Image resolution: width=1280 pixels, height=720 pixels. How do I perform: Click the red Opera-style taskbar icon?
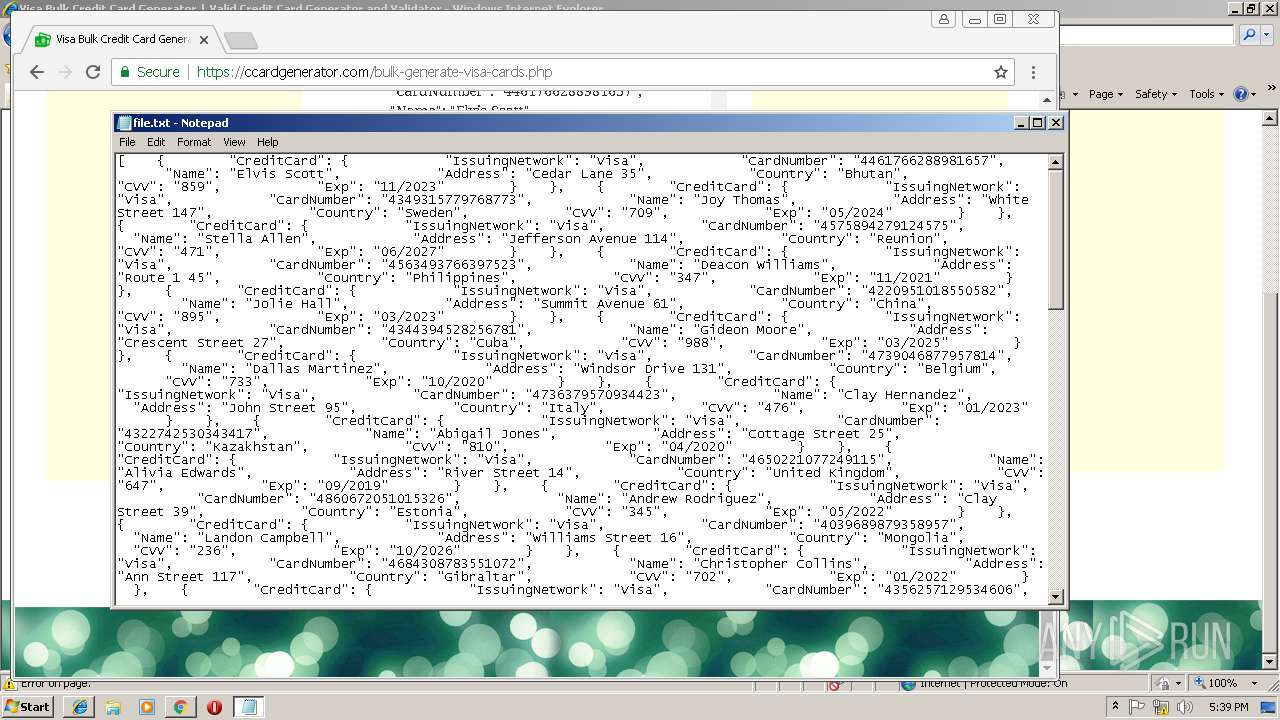pos(214,706)
